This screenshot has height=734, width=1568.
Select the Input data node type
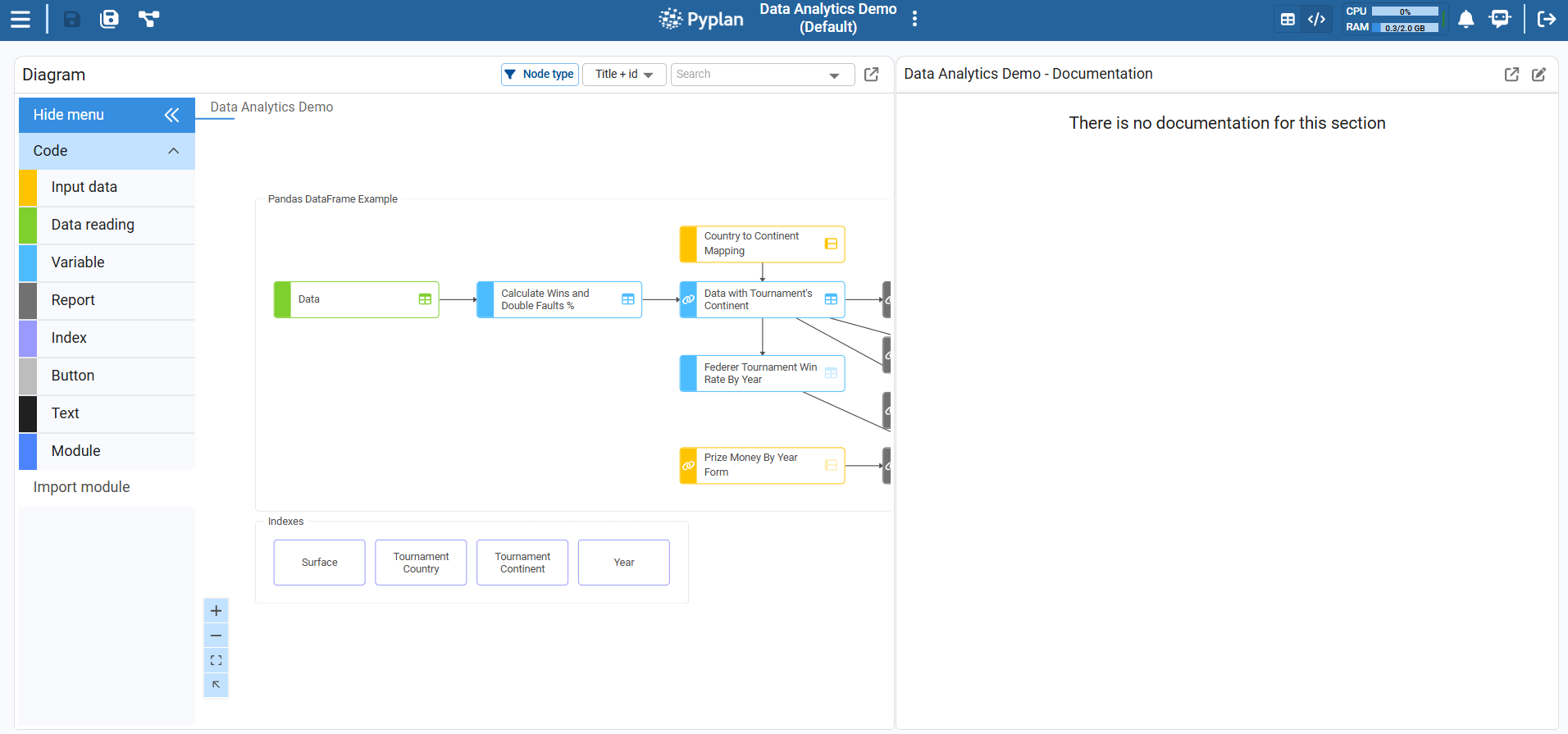pyautogui.click(x=84, y=187)
